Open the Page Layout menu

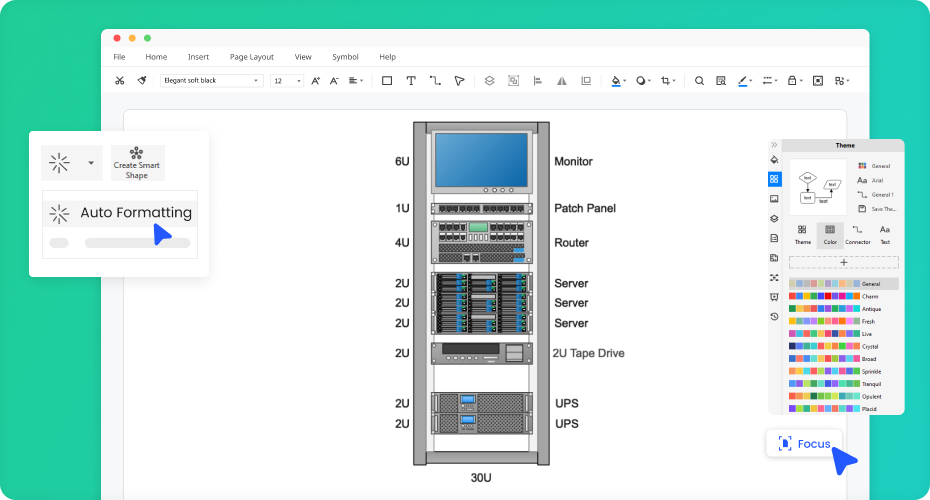[x=251, y=57]
